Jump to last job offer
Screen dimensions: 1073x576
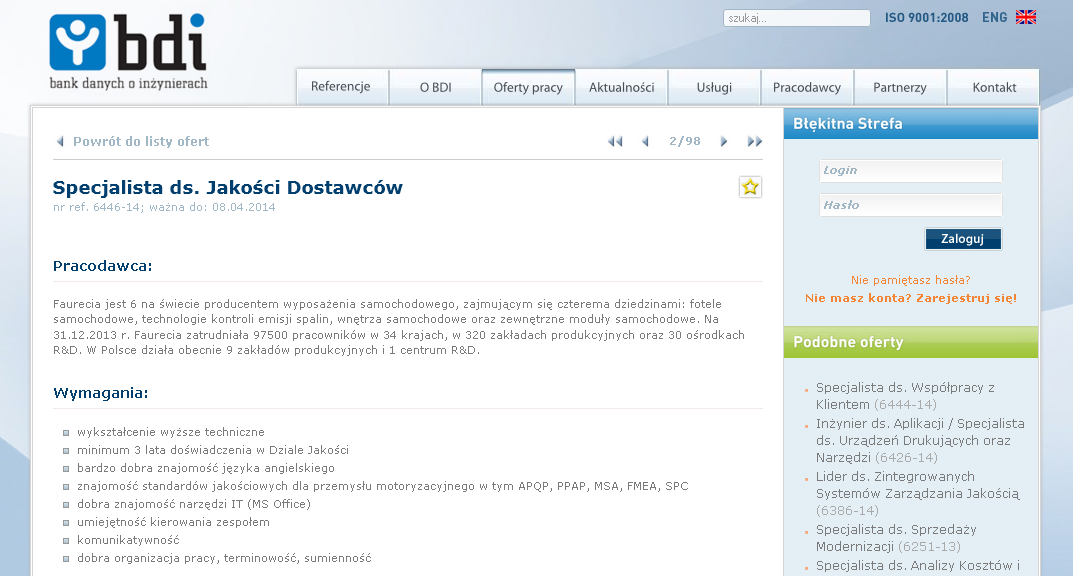[754, 142]
